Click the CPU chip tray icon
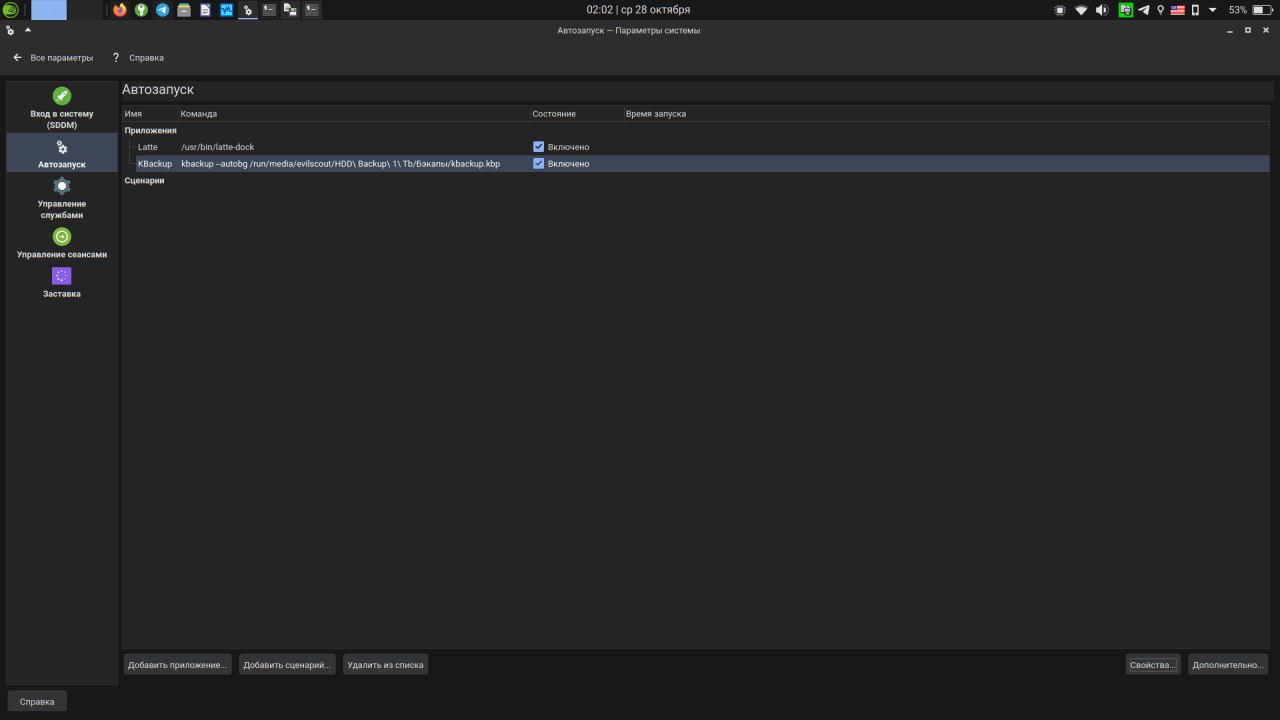The image size is (1280, 720). tap(1061, 10)
